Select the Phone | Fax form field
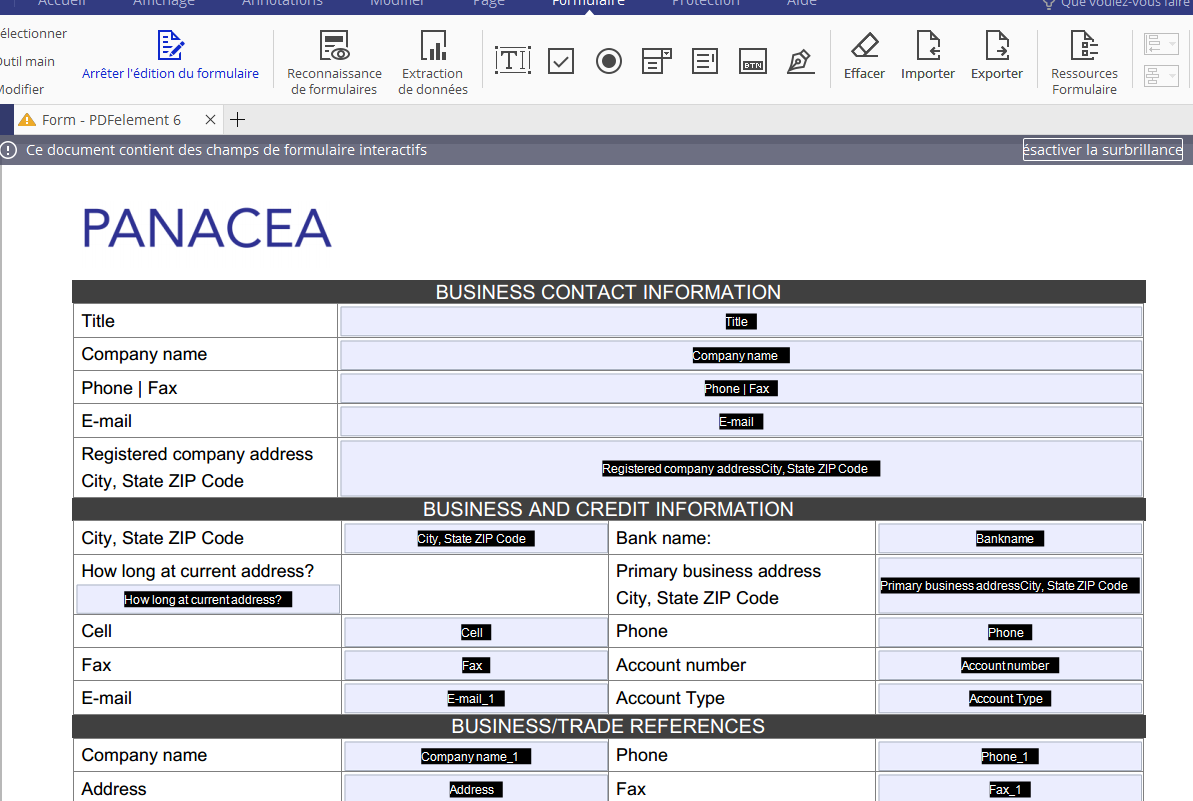 coord(741,388)
